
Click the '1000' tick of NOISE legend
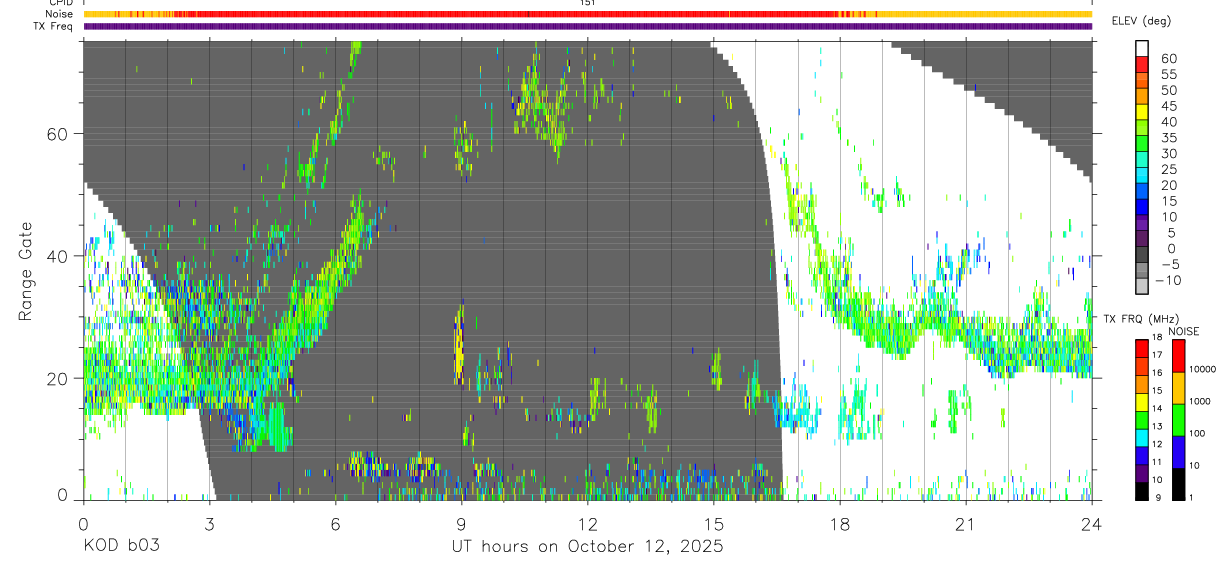(x=1200, y=401)
